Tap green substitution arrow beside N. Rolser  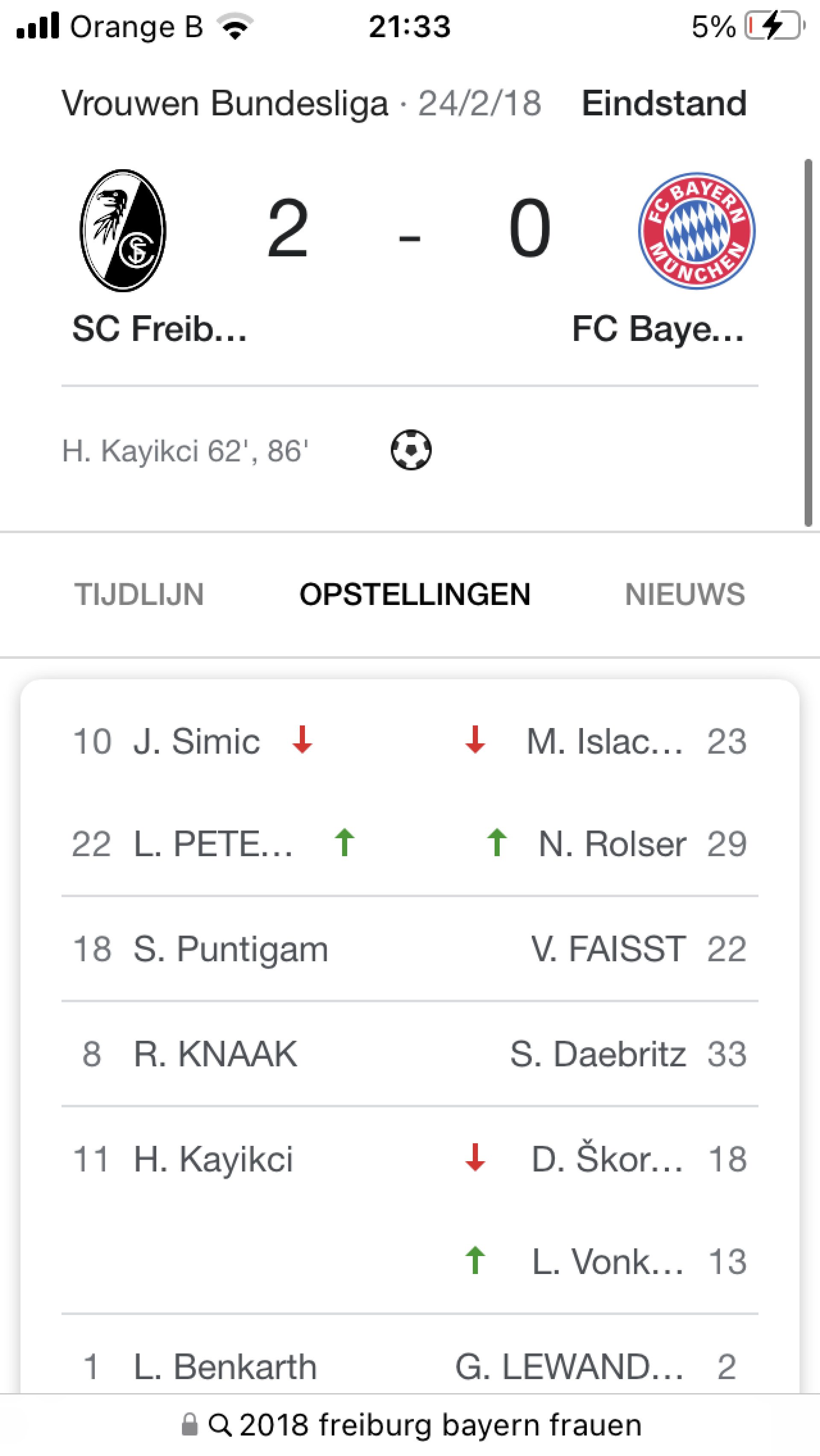click(497, 843)
